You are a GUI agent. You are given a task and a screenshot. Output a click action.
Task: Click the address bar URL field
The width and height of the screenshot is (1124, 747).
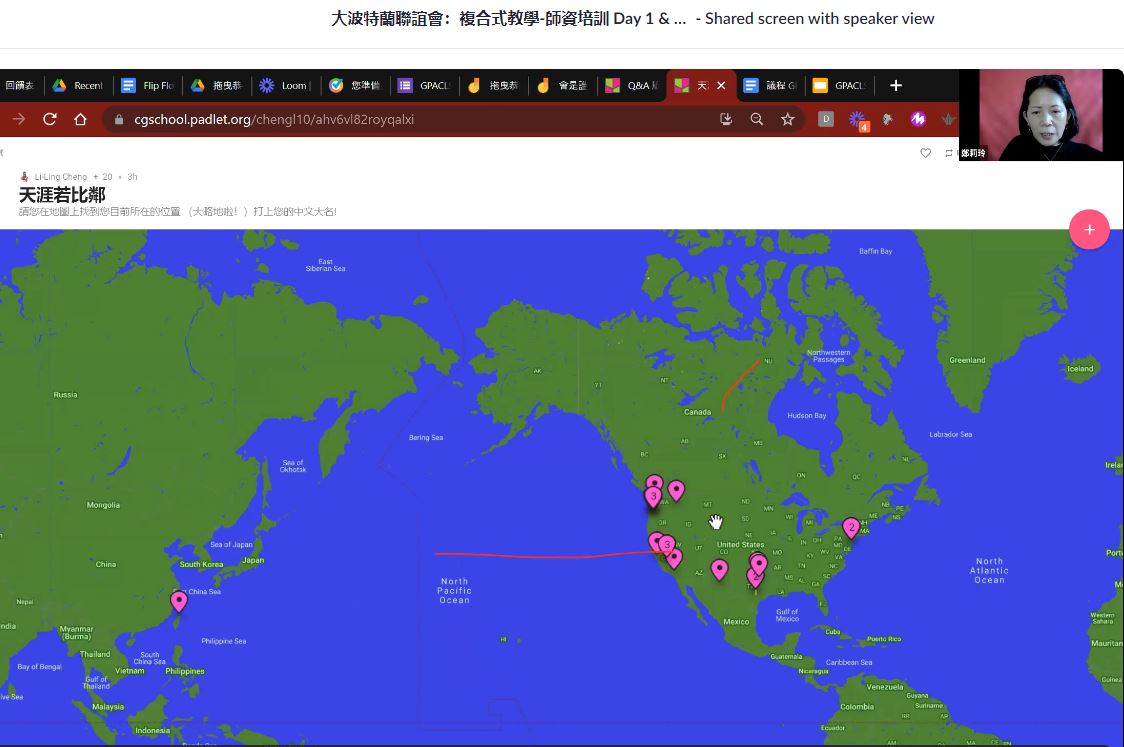tap(400, 119)
